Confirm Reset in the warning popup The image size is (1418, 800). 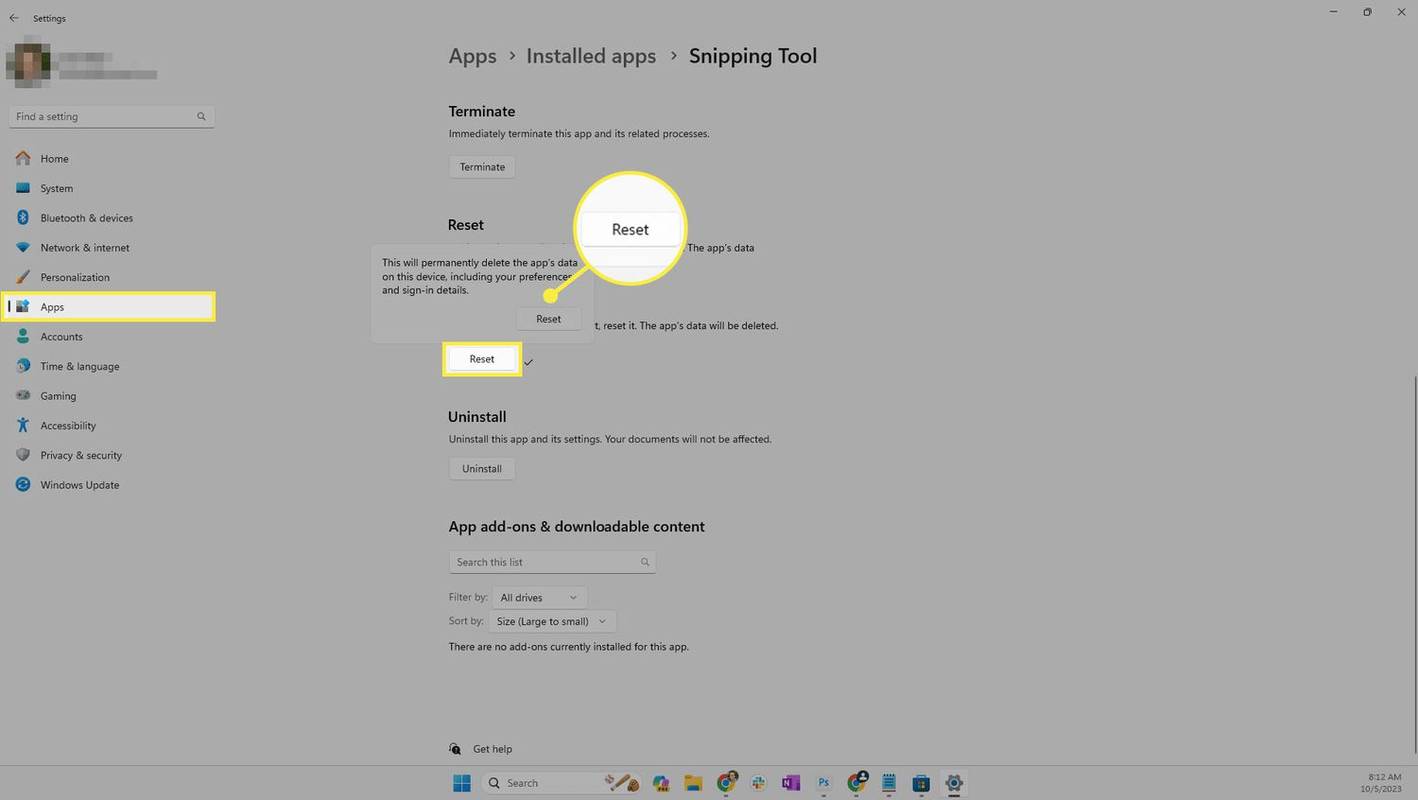pyautogui.click(x=548, y=319)
